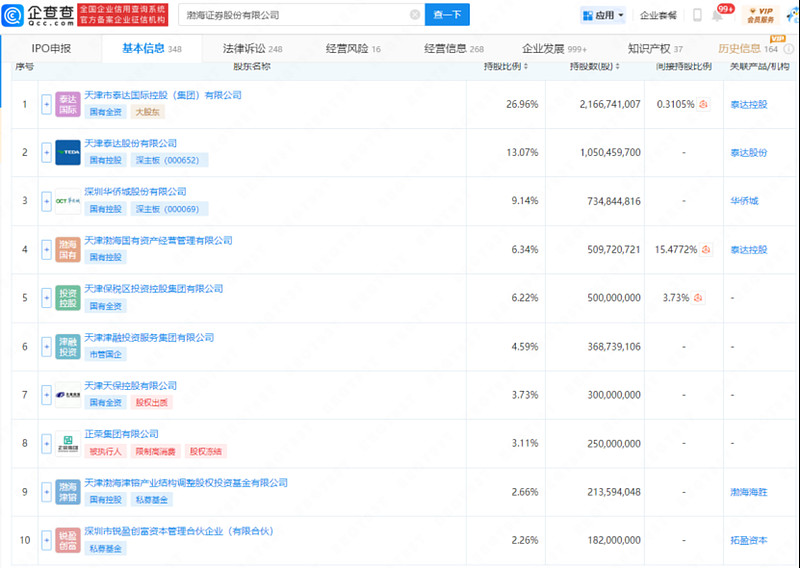The height and width of the screenshot is (568, 800).
Task: Click the 渤海国有 orange company logo
Action: (68, 250)
